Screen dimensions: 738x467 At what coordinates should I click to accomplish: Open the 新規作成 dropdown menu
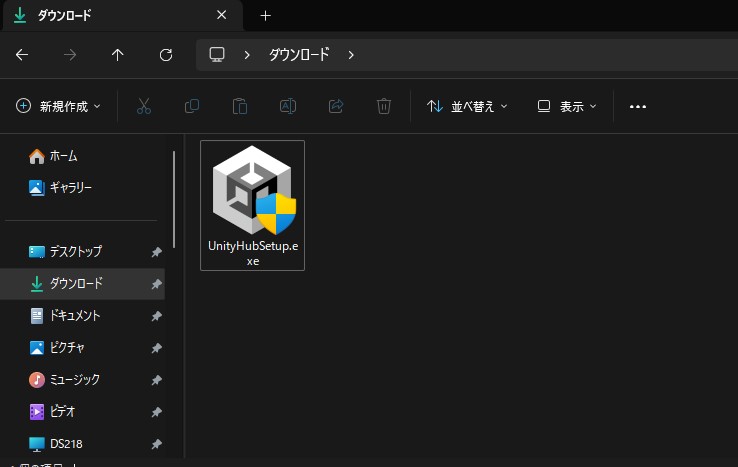click(x=59, y=106)
